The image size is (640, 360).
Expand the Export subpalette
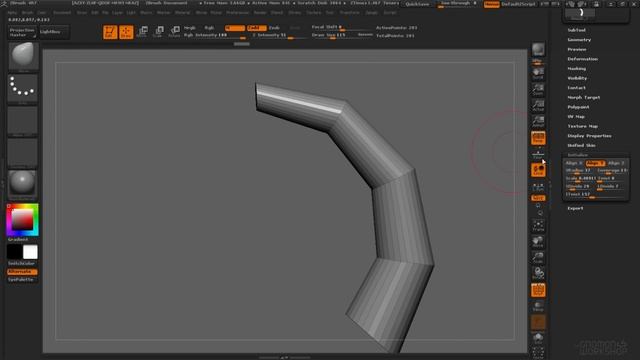tap(575, 208)
